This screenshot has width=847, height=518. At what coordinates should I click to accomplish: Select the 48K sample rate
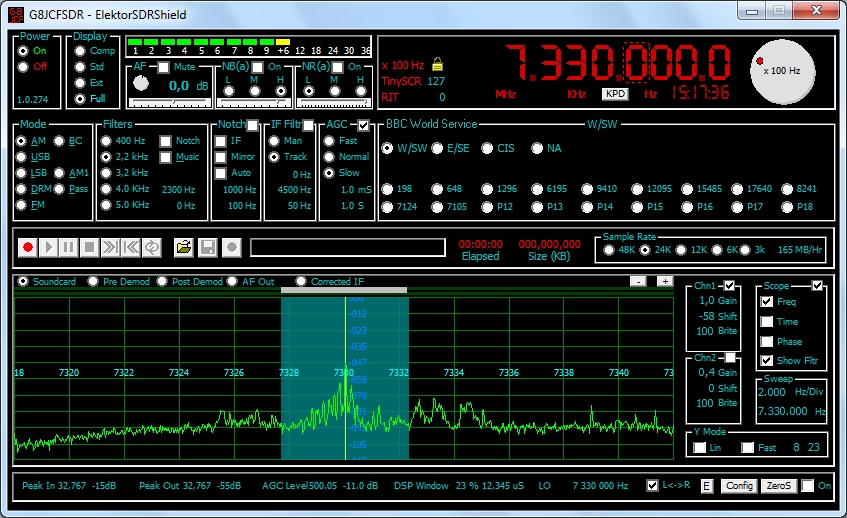(x=607, y=248)
